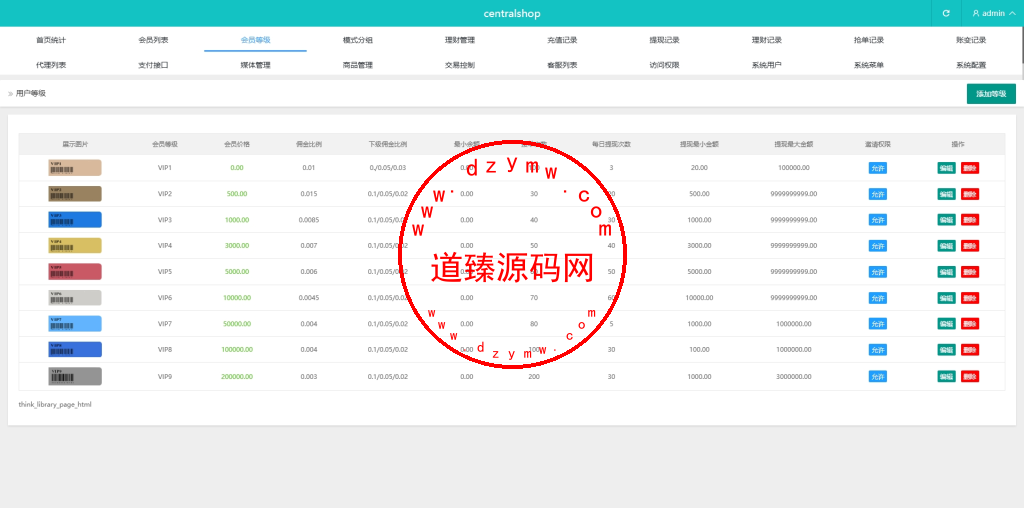Toggle the 允许 invite permission for VIP8
1024x508 pixels.
click(878, 350)
